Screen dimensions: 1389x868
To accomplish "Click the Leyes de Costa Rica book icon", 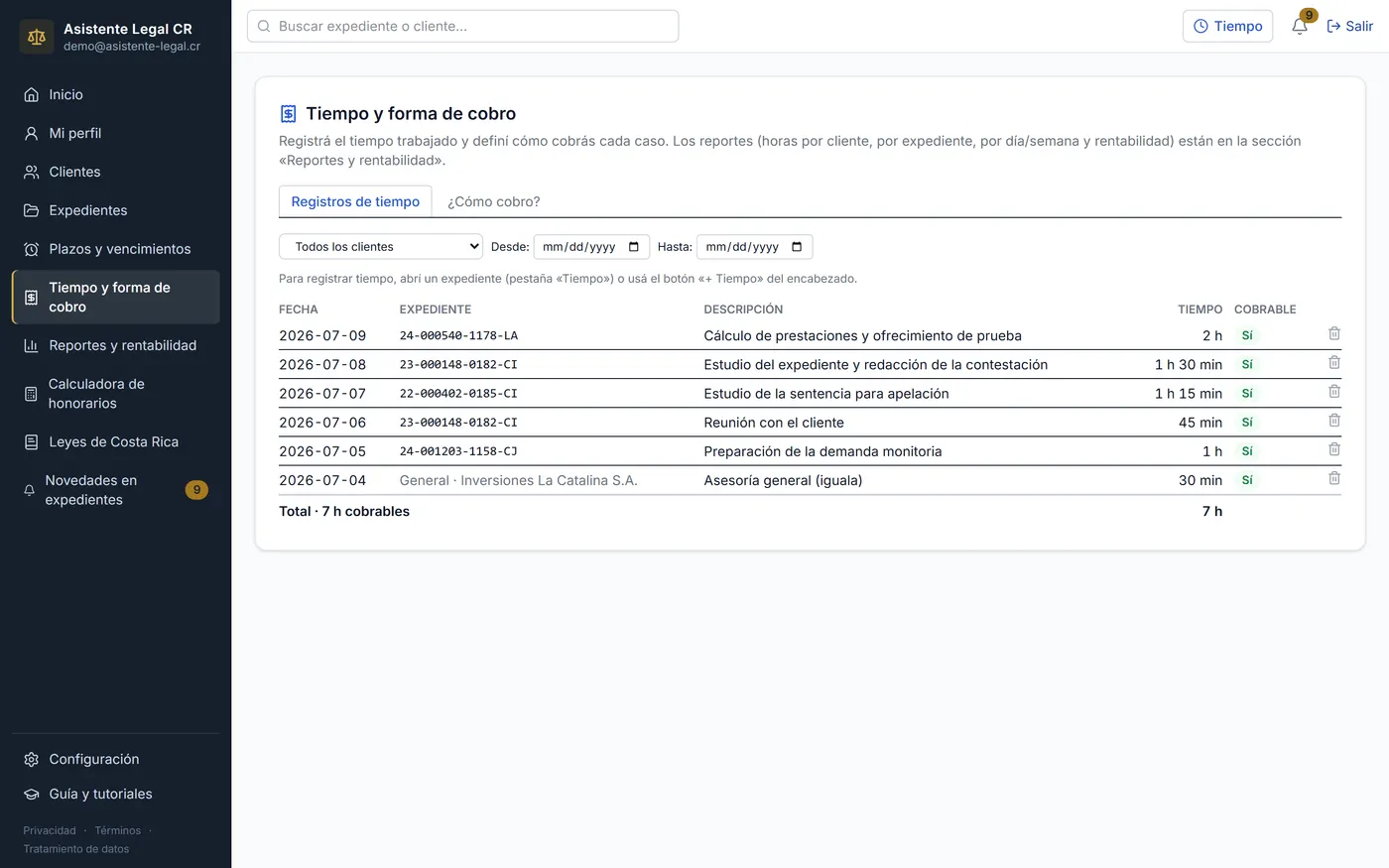I will pos(31,442).
